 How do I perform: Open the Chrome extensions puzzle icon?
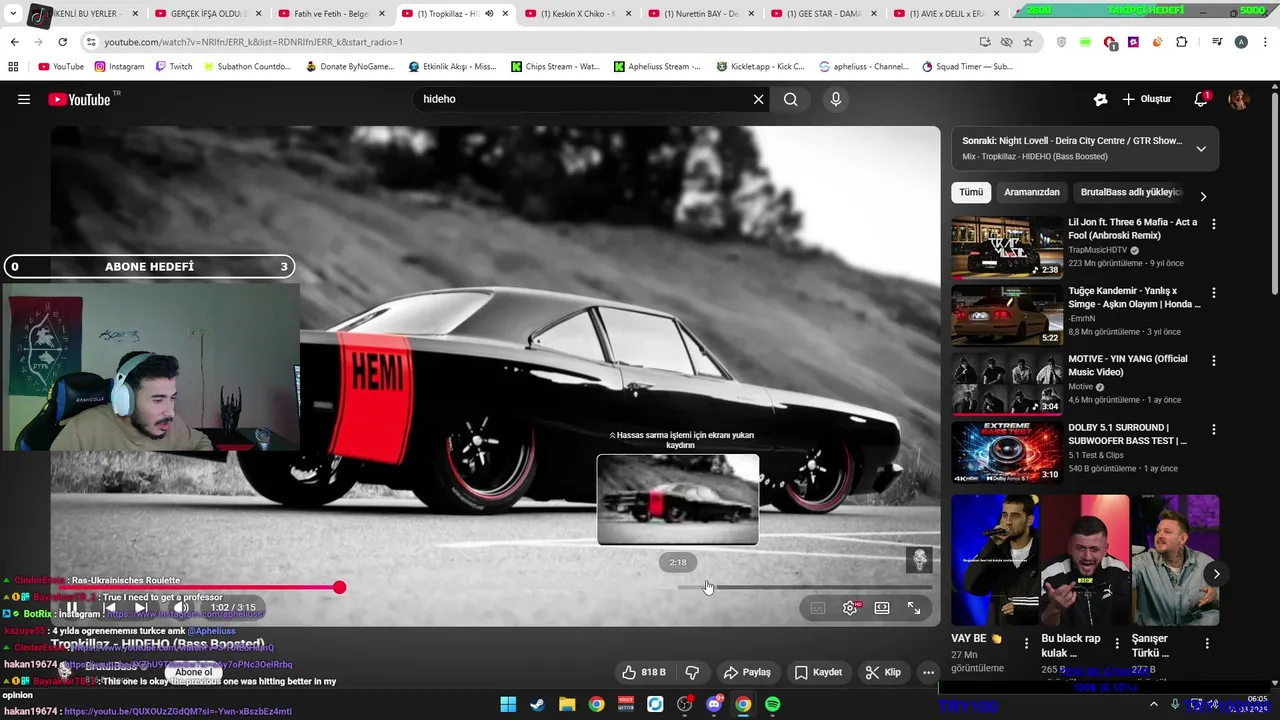tap(1182, 42)
